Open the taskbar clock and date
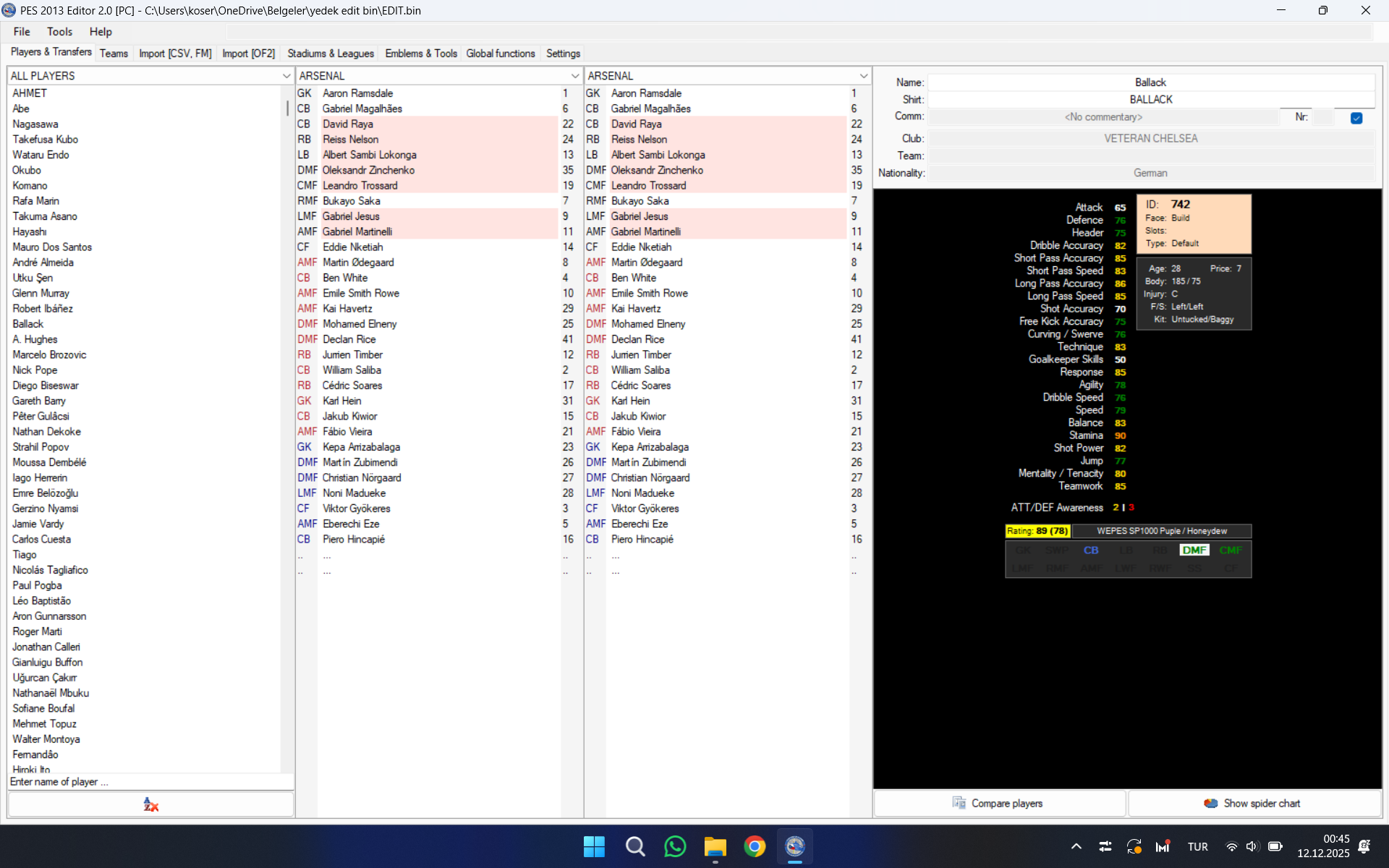This screenshot has width=1389, height=868. coord(1323,846)
